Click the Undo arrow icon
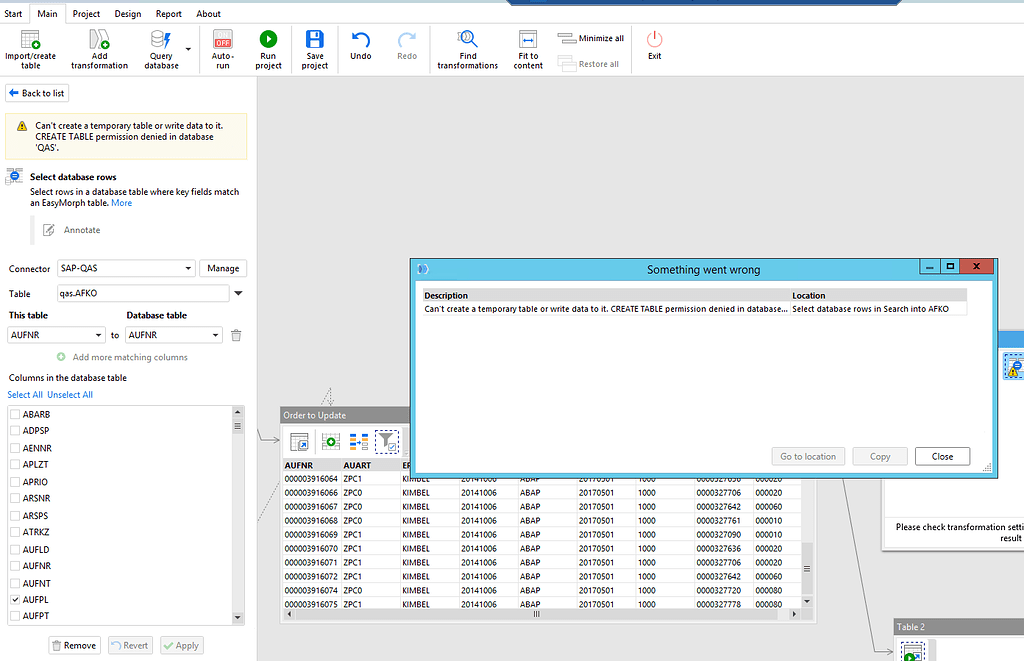1024x661 pixels. pyautogui.click(x=360, y=40)
